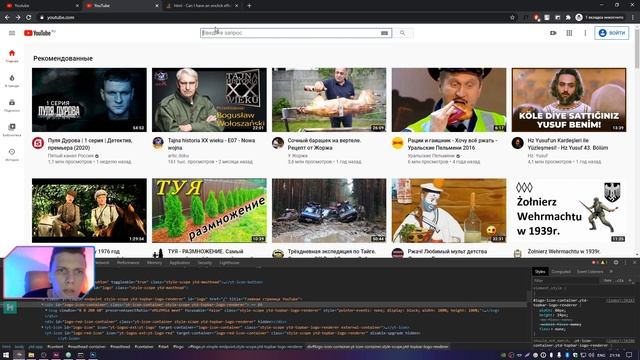This screenshot has width=640, height=360.
Task: Open the YouTube apps grid icon
Action: [x=569, y=33]
